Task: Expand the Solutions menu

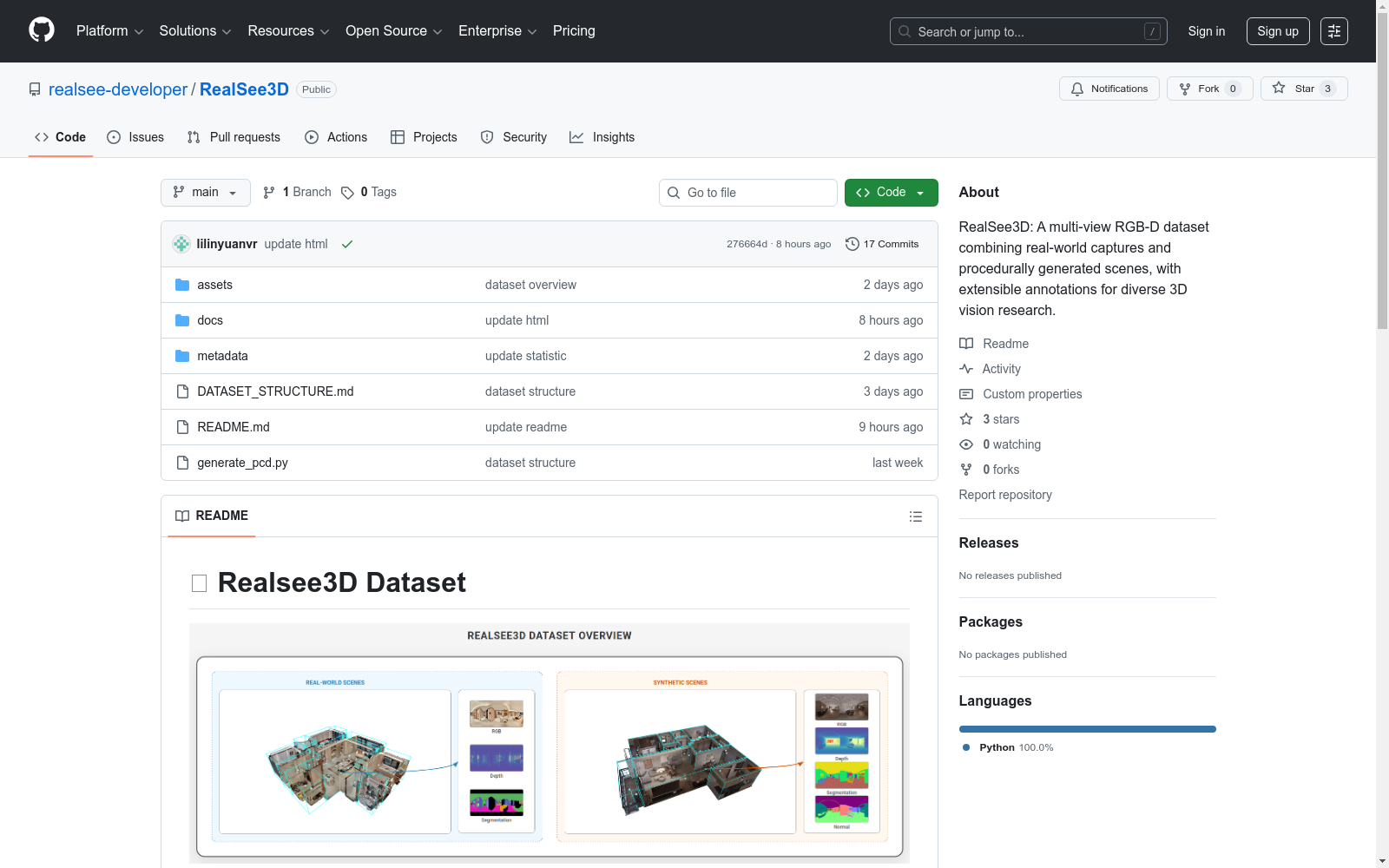Action: click(x=195, y=31)
